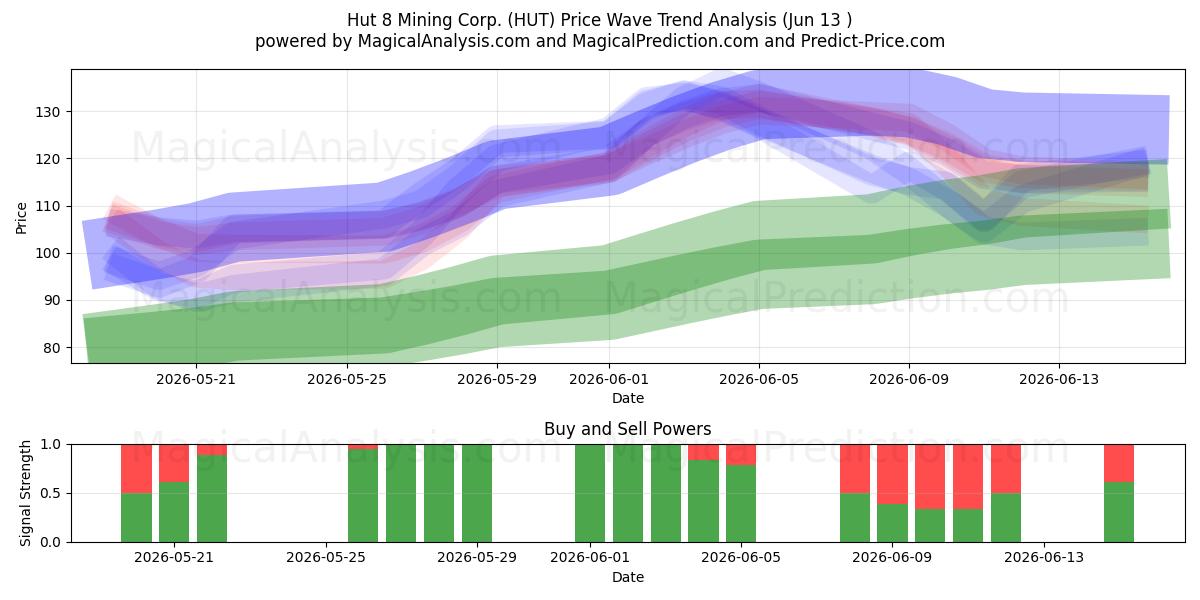Image resolution: width=1200 pixels, height=600 pixels.
Task: Click the 'Date' label at the bottom of the figure
Action: [628, 577]
